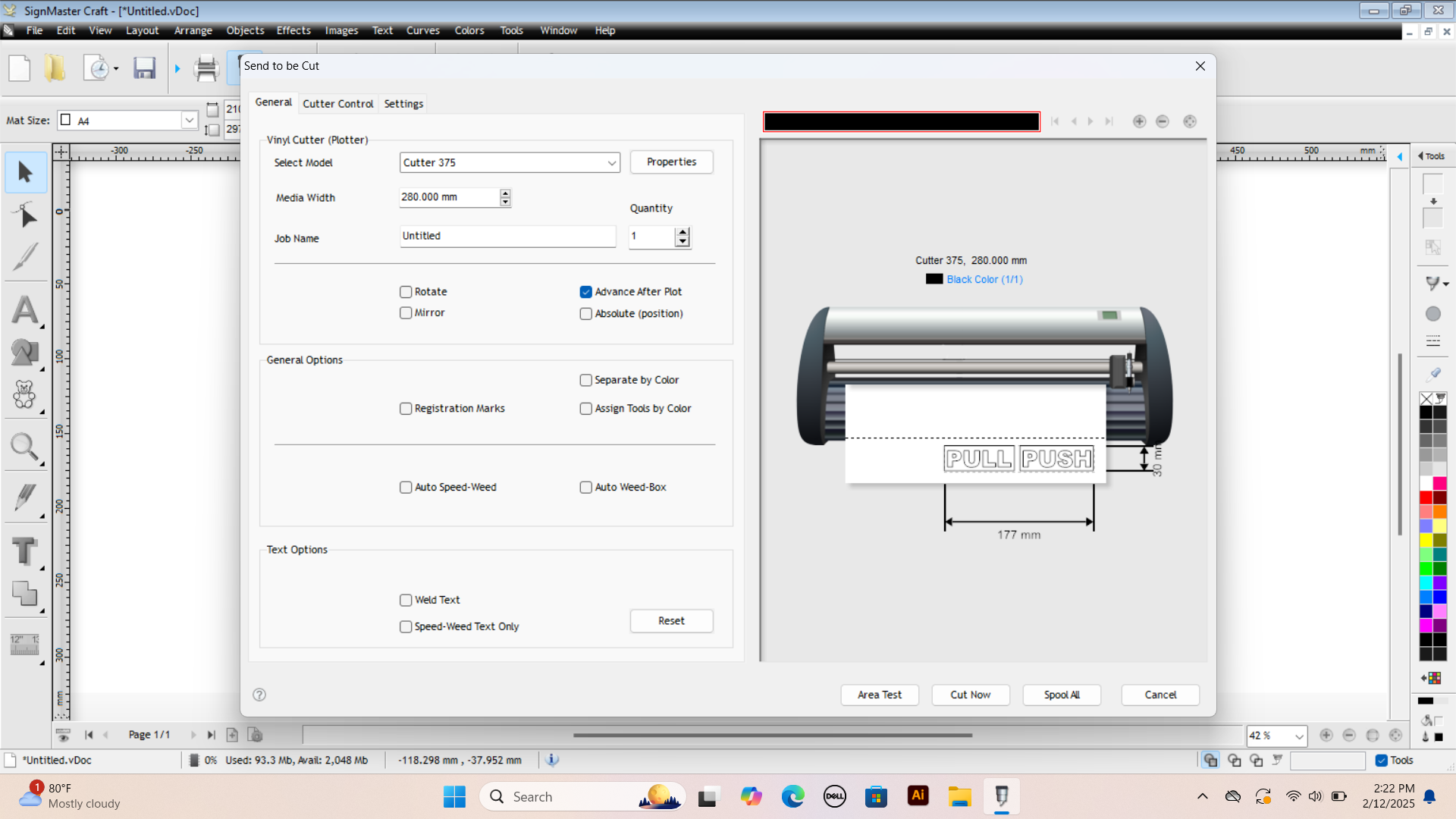The height and width of the screenshot is (819, 1456).
Task: Enable Auto Speed-Weed
Action: coord(406,488)
